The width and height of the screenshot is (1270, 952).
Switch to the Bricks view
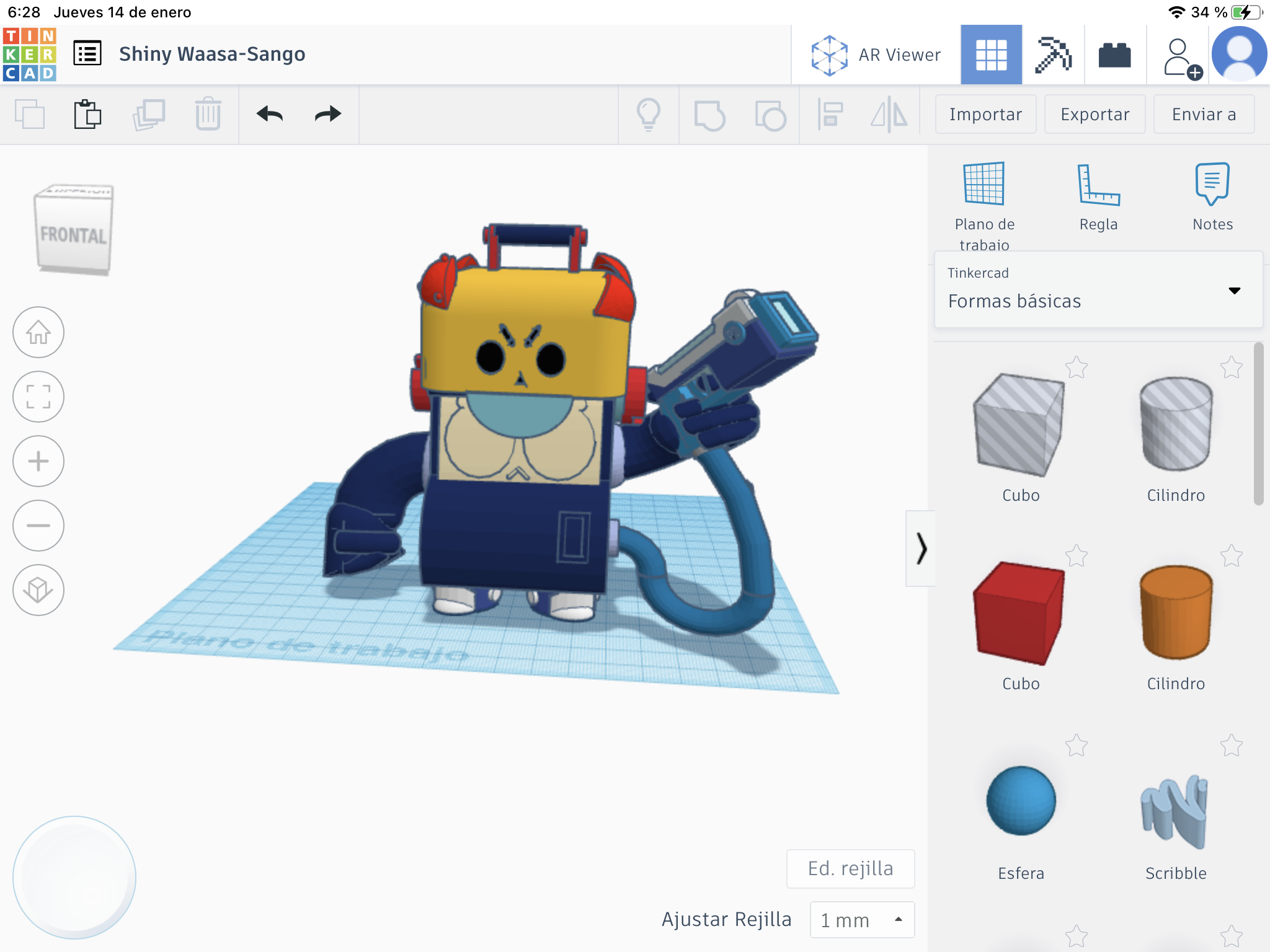1114,55
